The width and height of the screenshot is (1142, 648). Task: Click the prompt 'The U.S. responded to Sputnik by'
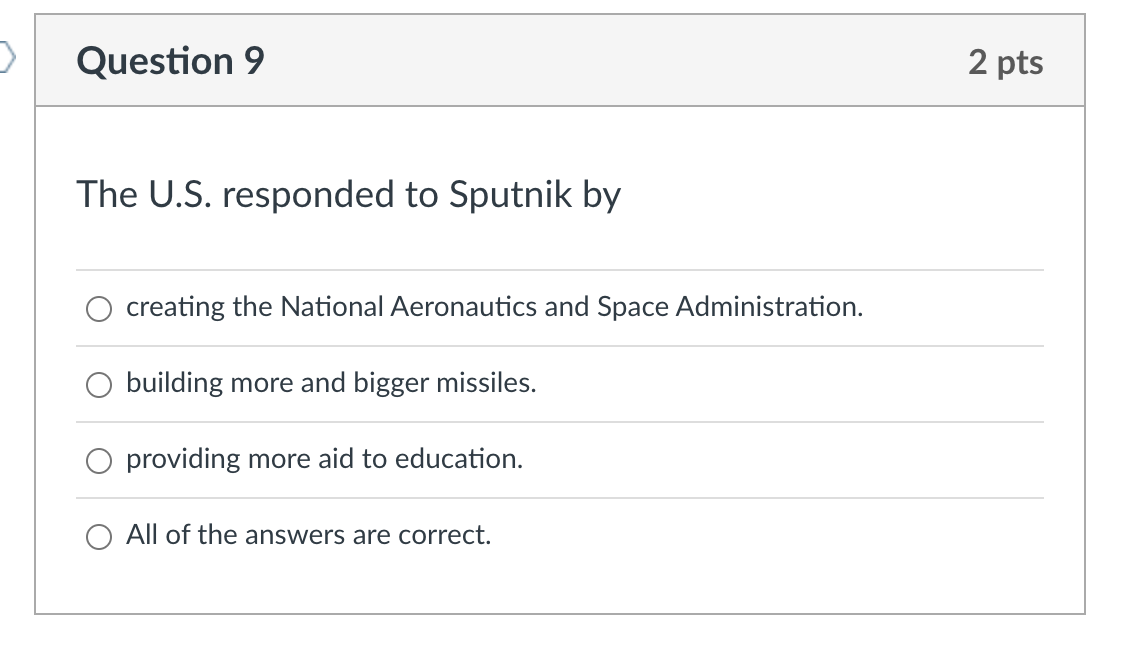click(349, 195)
